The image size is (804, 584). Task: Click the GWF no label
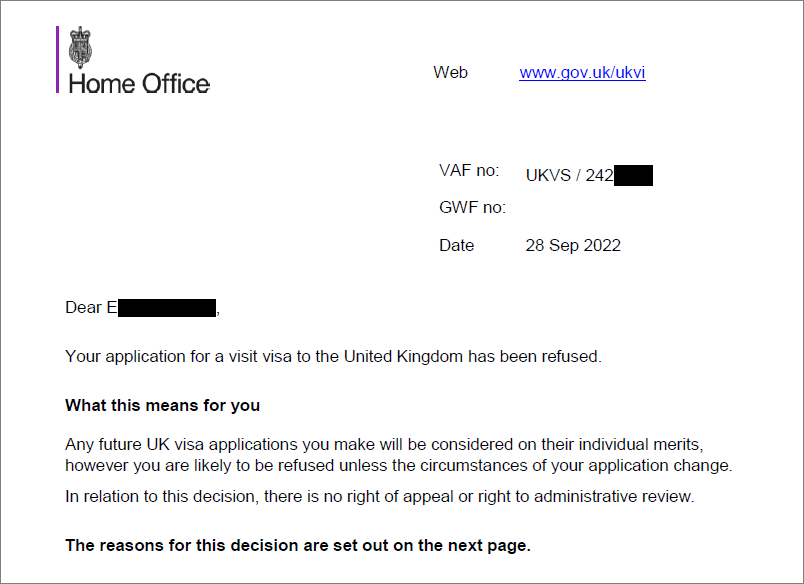pyautogui.click(x=472, y=207)
